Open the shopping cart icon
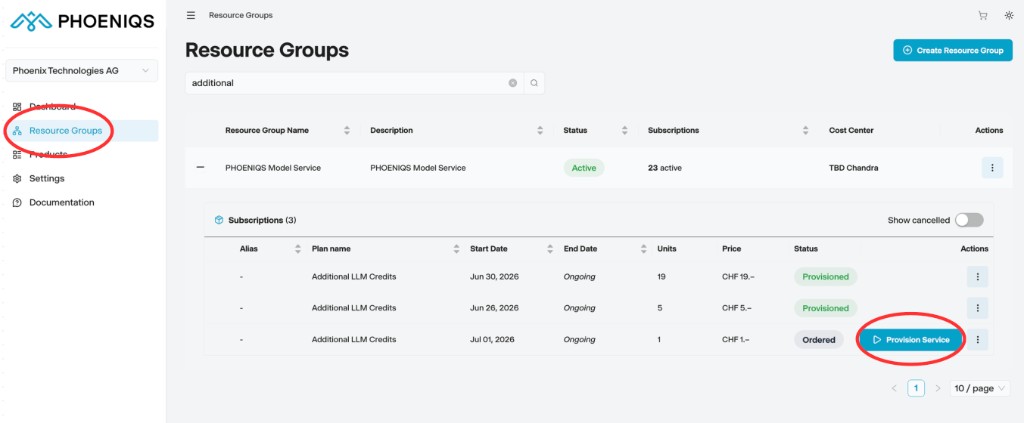Viewport: 1024px width, 423px height. tap(982, 16)
